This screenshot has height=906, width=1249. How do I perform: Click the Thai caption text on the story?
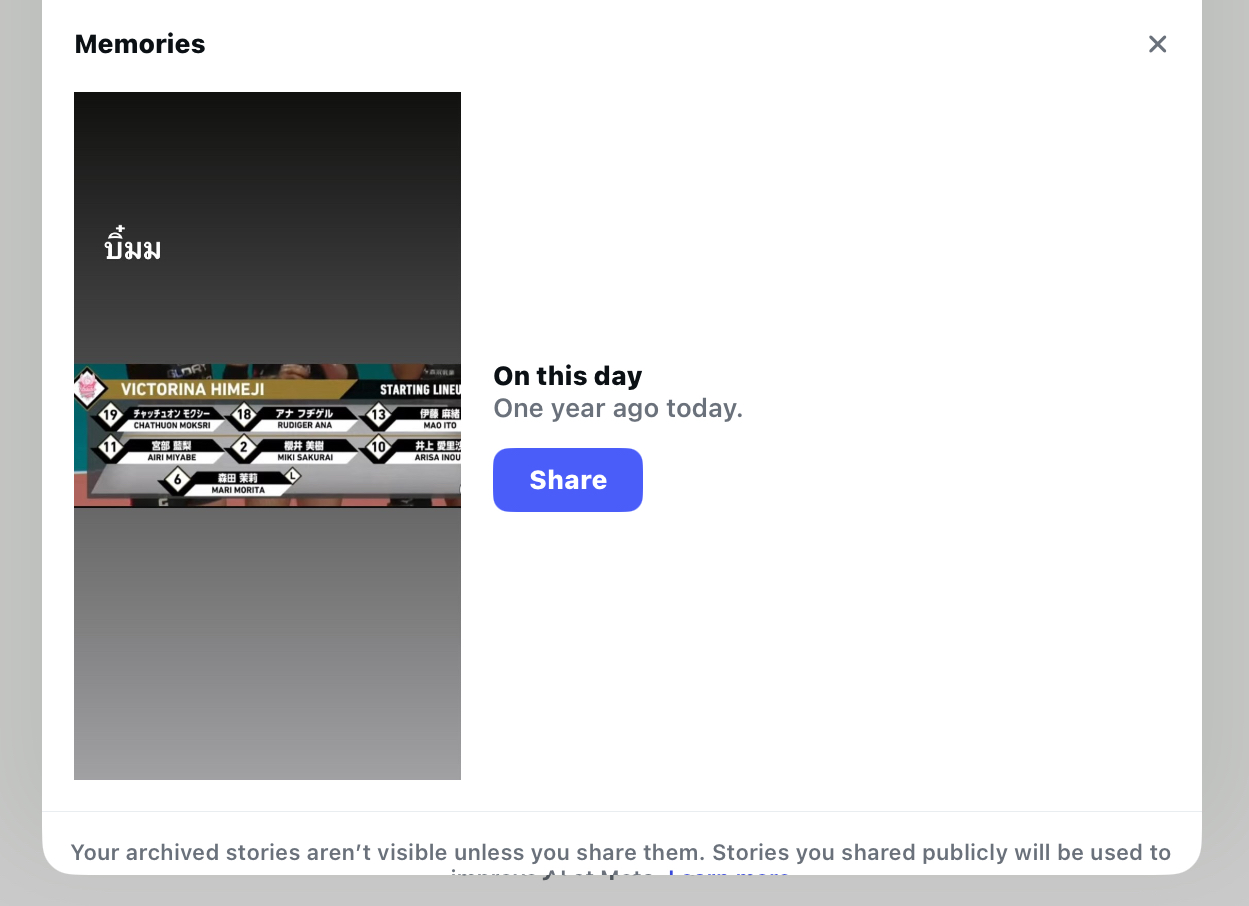pos(133,246)
